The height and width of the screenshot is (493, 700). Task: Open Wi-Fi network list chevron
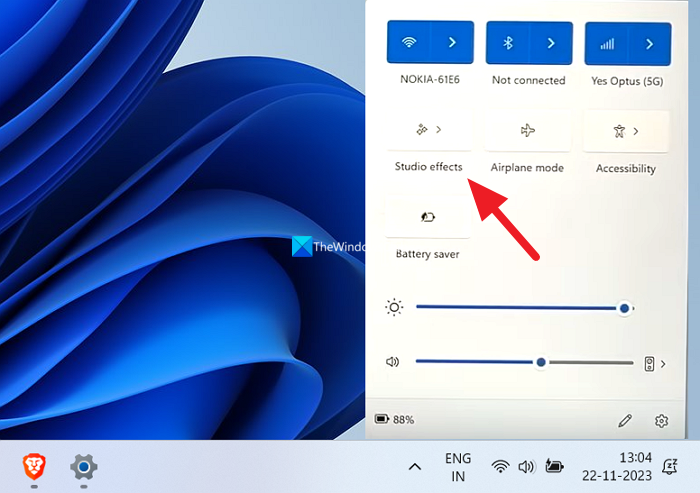(452, 42)
